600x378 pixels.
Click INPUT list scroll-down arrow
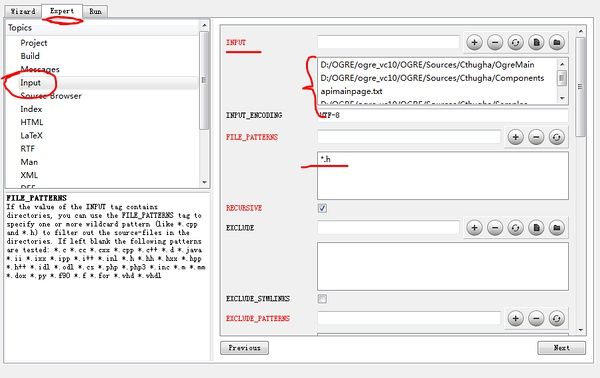pos(562,98)
